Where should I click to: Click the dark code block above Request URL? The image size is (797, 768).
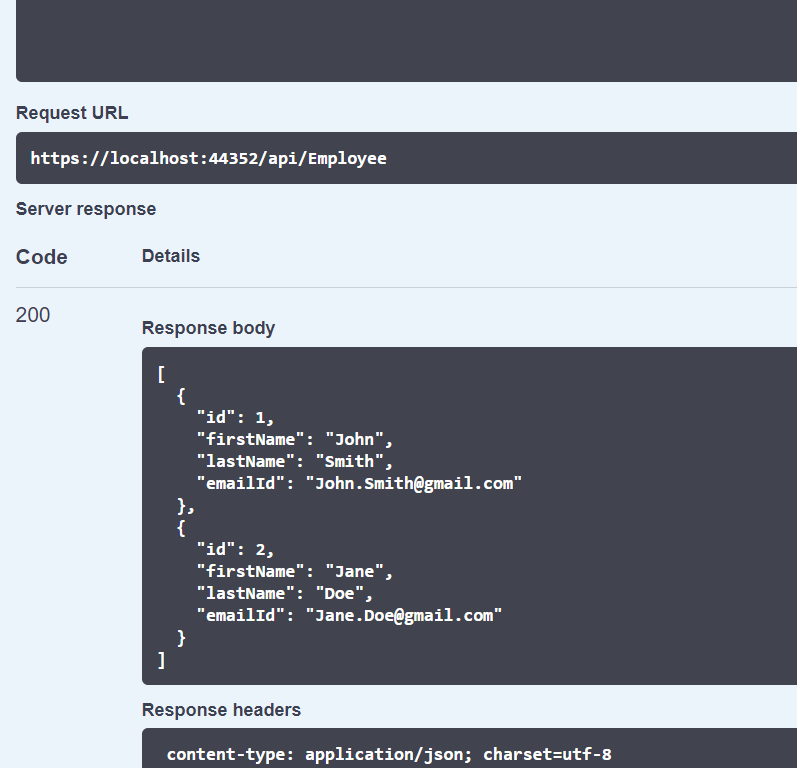[x=400, y=40]
